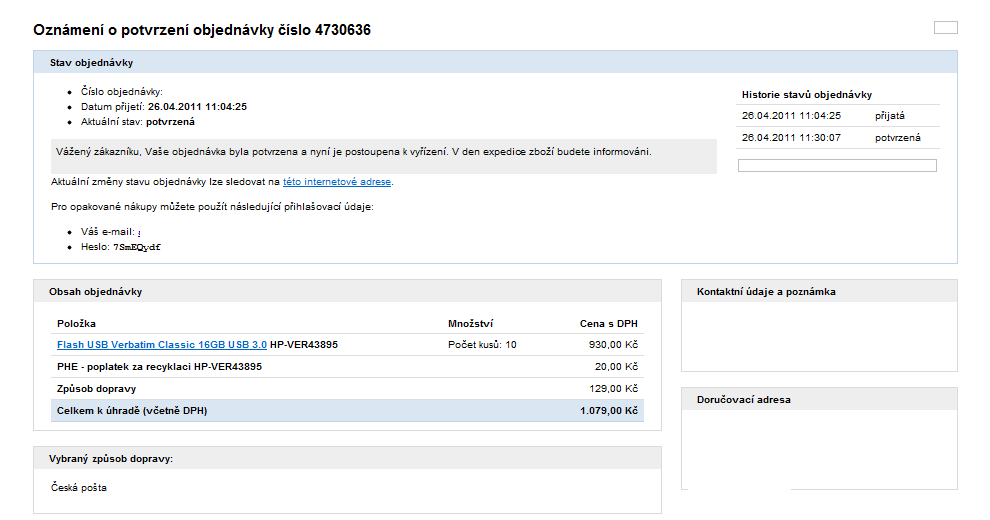990x520 pixels.
Task: Click the order confirmation page title
Action: click(202, 30)
